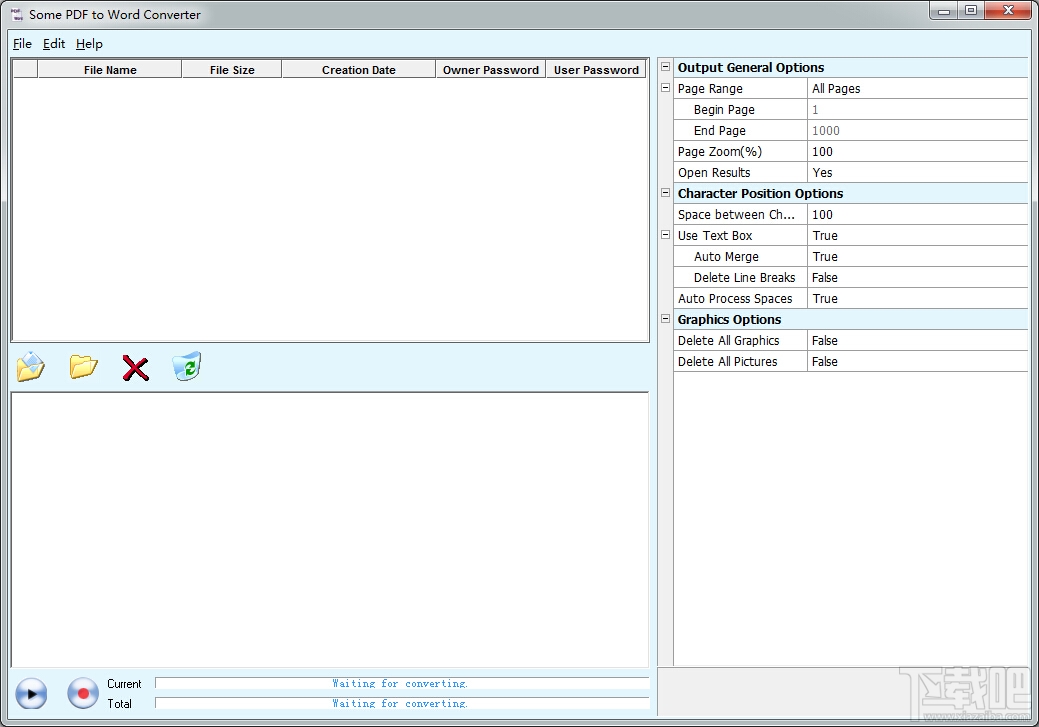Click inside the conversion log text area

329,530
